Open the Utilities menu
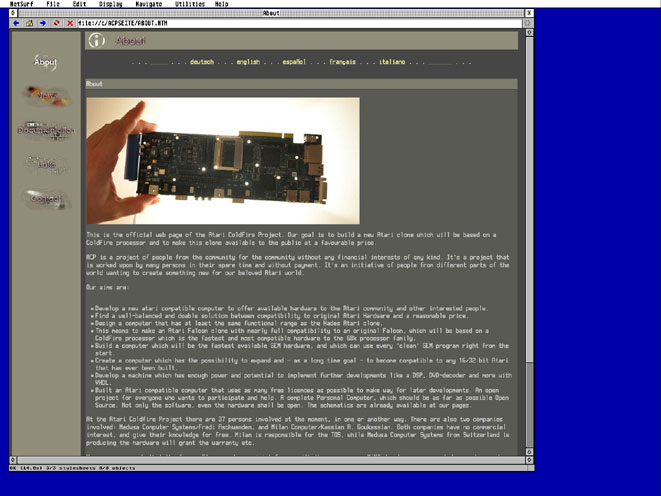 (x=190, y=4)
